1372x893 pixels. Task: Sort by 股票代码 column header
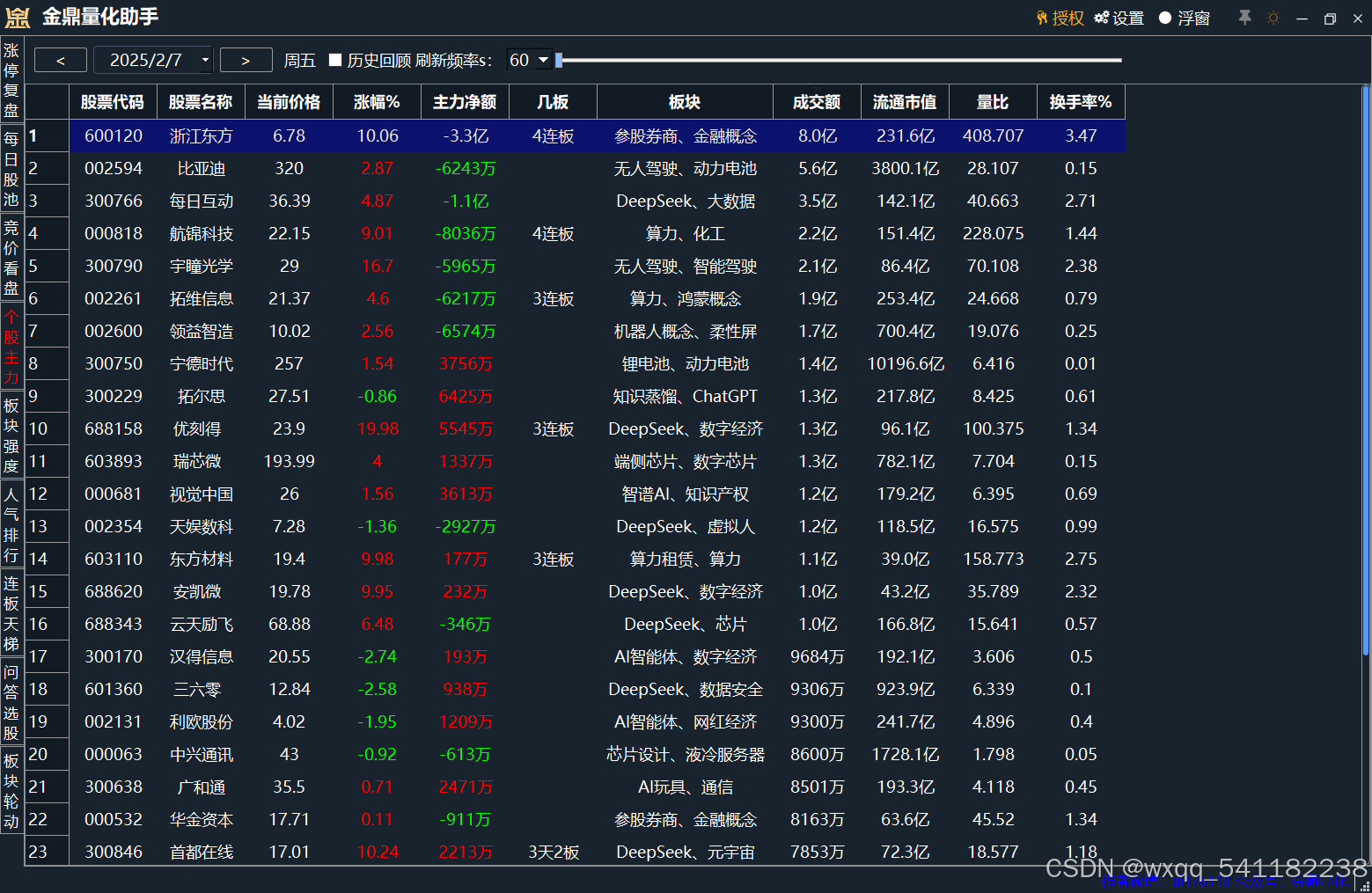113,102
